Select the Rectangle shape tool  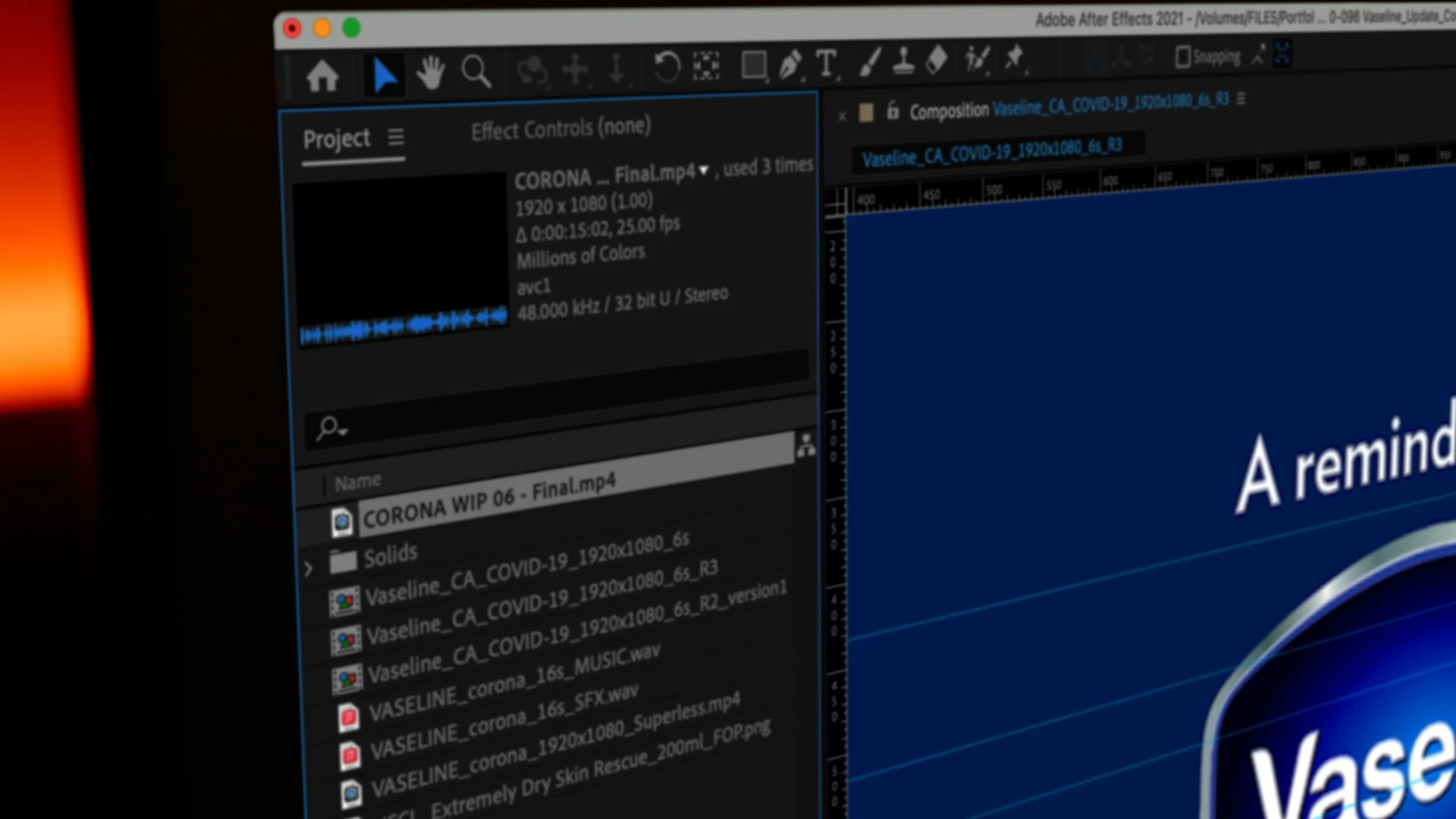click(753, 64)
